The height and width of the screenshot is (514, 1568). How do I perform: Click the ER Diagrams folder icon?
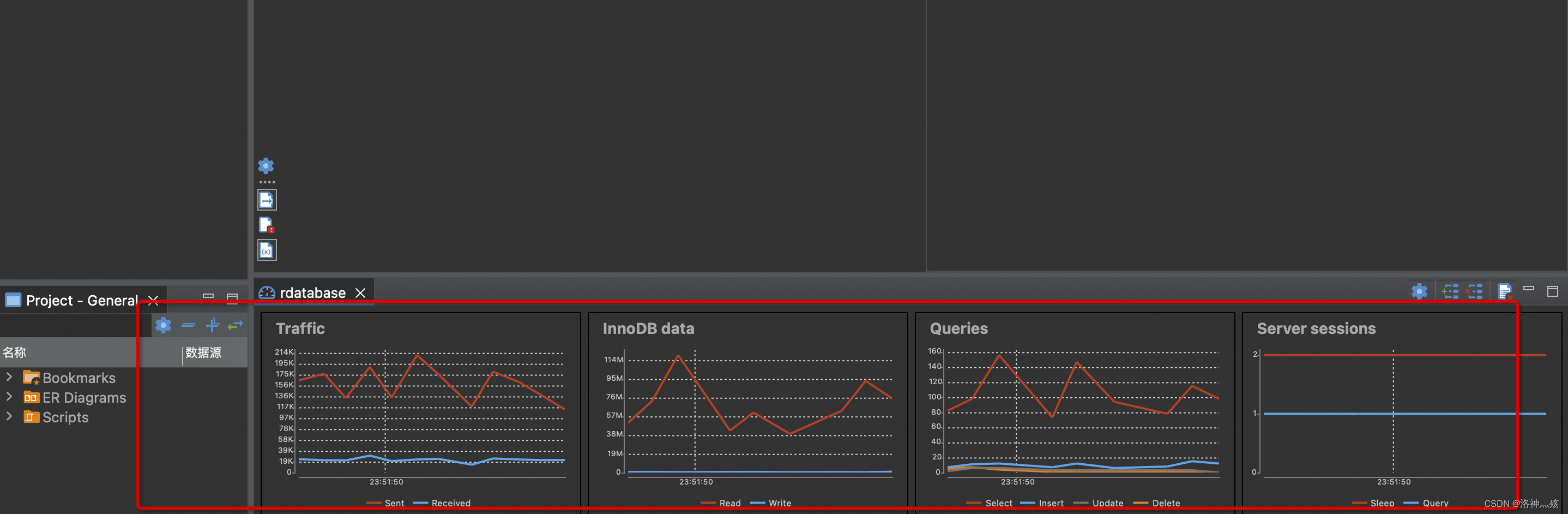[31, 398]
